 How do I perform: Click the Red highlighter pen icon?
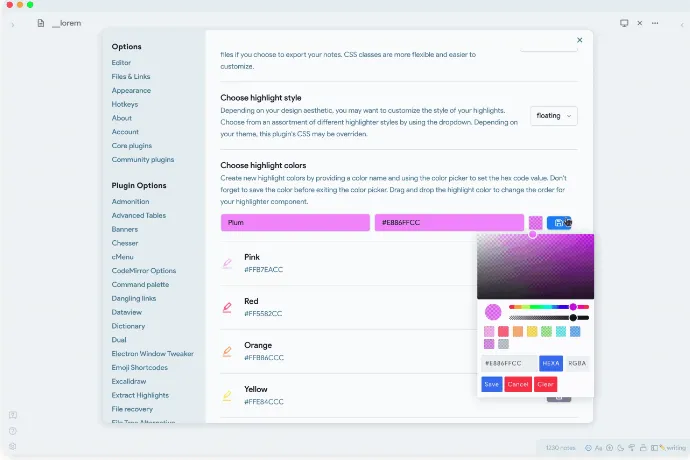pos(227,307)
